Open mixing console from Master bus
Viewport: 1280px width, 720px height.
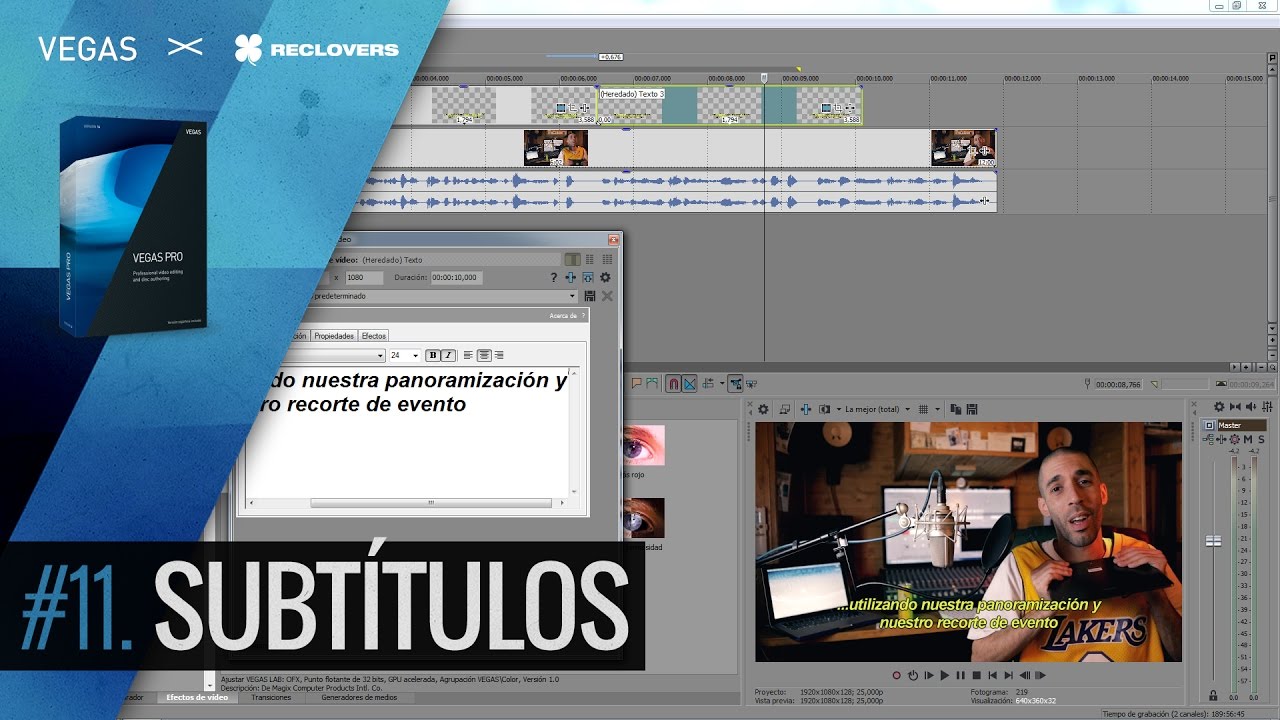[1267, 407]
